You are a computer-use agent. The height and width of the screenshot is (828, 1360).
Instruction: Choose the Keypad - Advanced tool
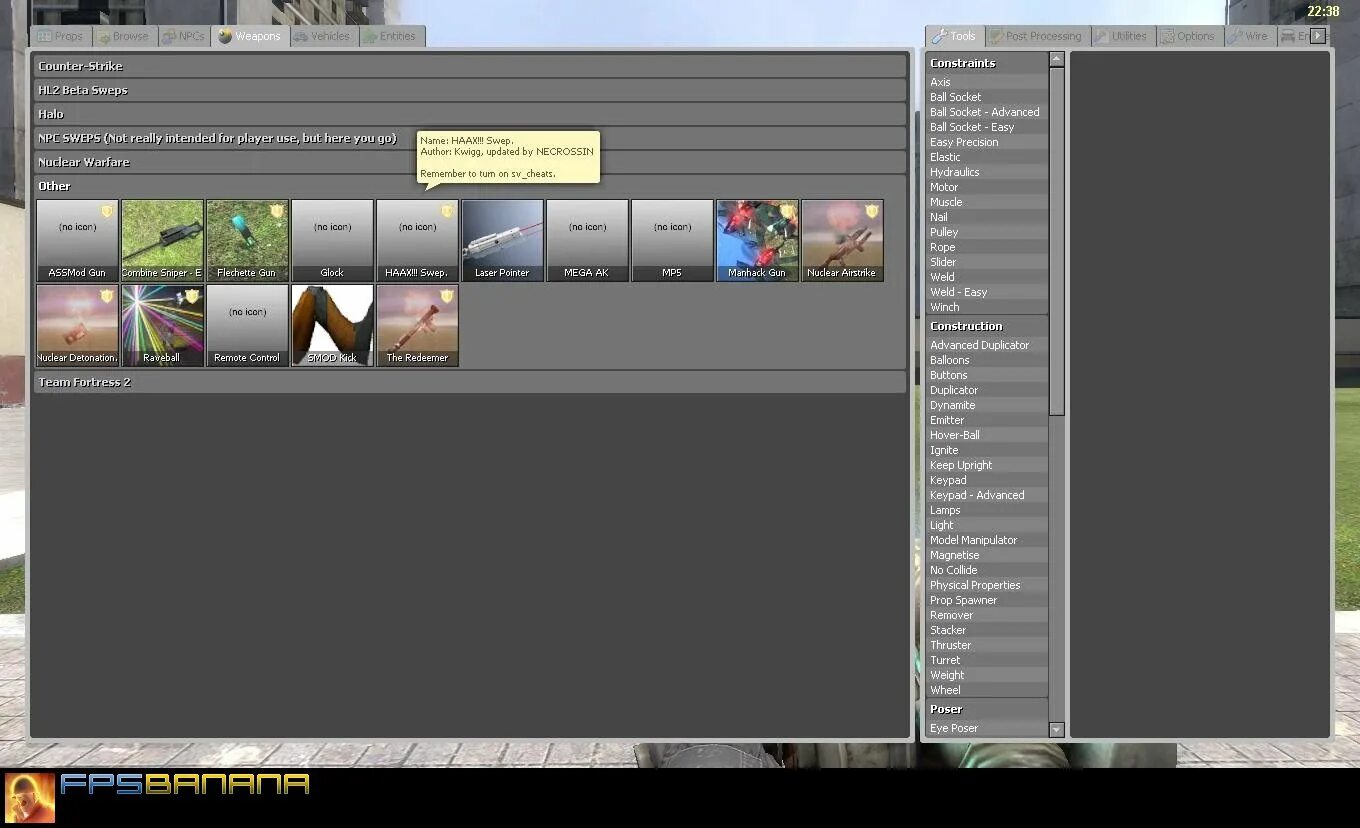tap(987, 495)
